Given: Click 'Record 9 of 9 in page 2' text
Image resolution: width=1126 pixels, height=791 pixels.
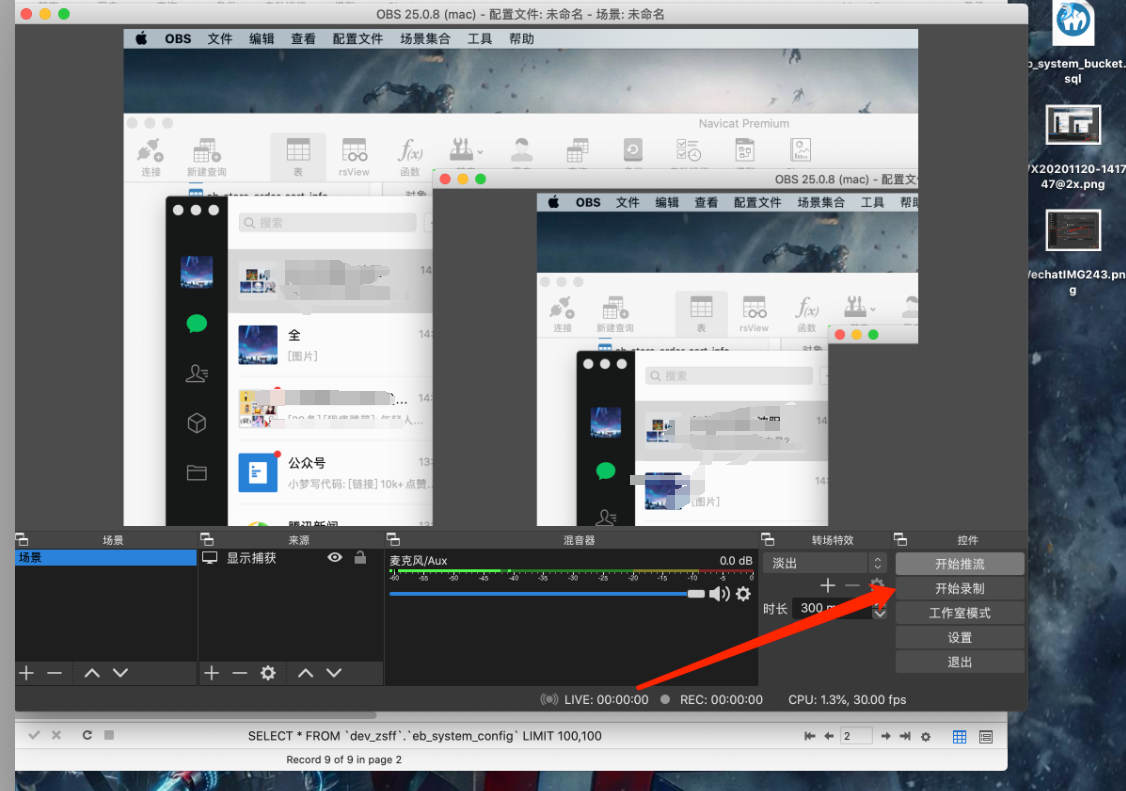Looking at the screenshot, I should click(344, 759).
